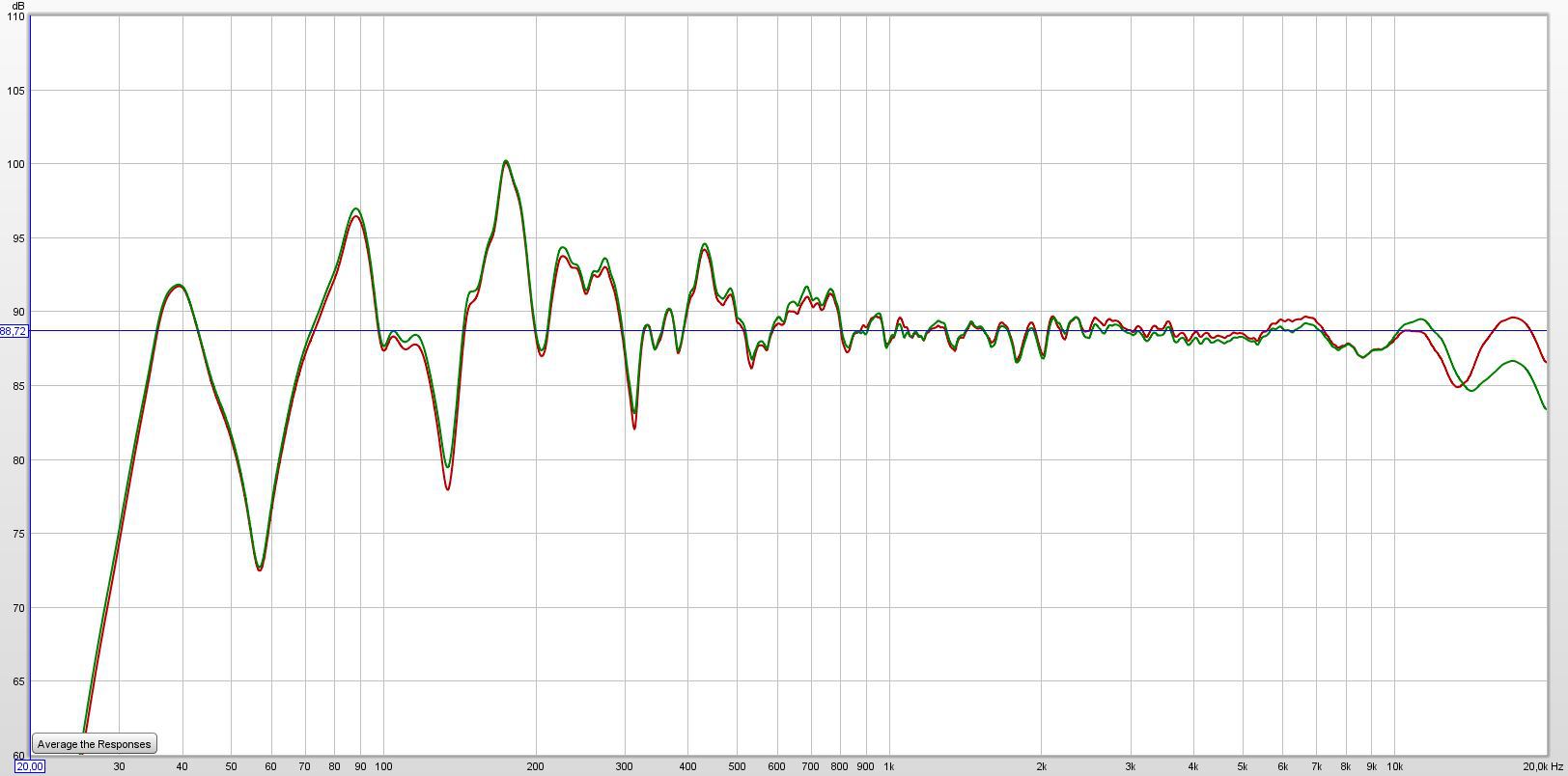Click the 40 label on the frequency axis
Image resolution: width=1568 pixels, height=776 pixels.
point(182,766)
